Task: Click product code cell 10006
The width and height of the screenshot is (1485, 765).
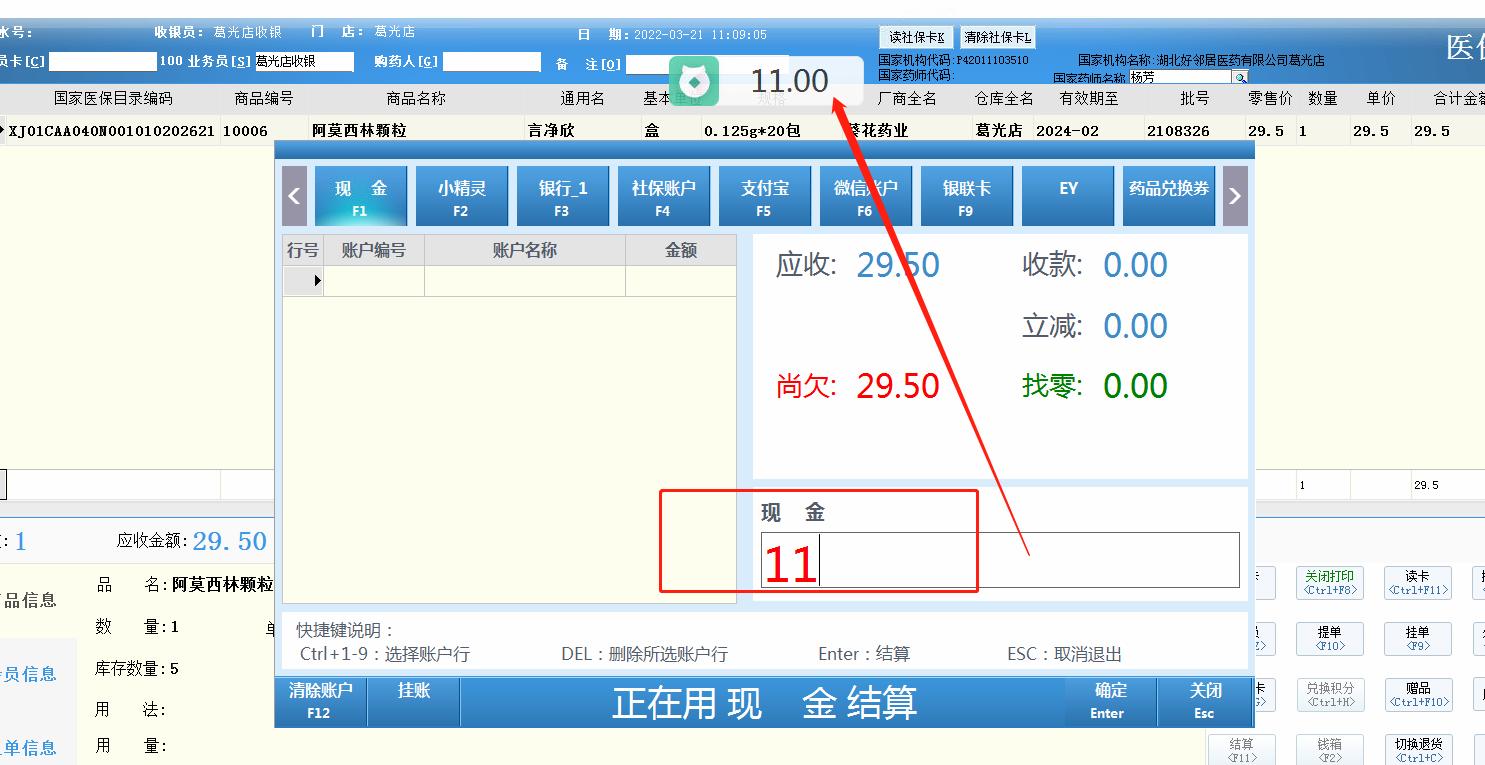Action: point(263,131)
